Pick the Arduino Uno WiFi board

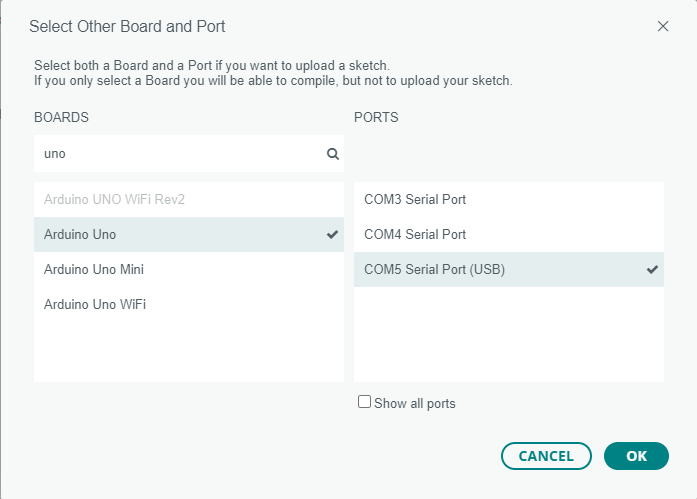95,304
